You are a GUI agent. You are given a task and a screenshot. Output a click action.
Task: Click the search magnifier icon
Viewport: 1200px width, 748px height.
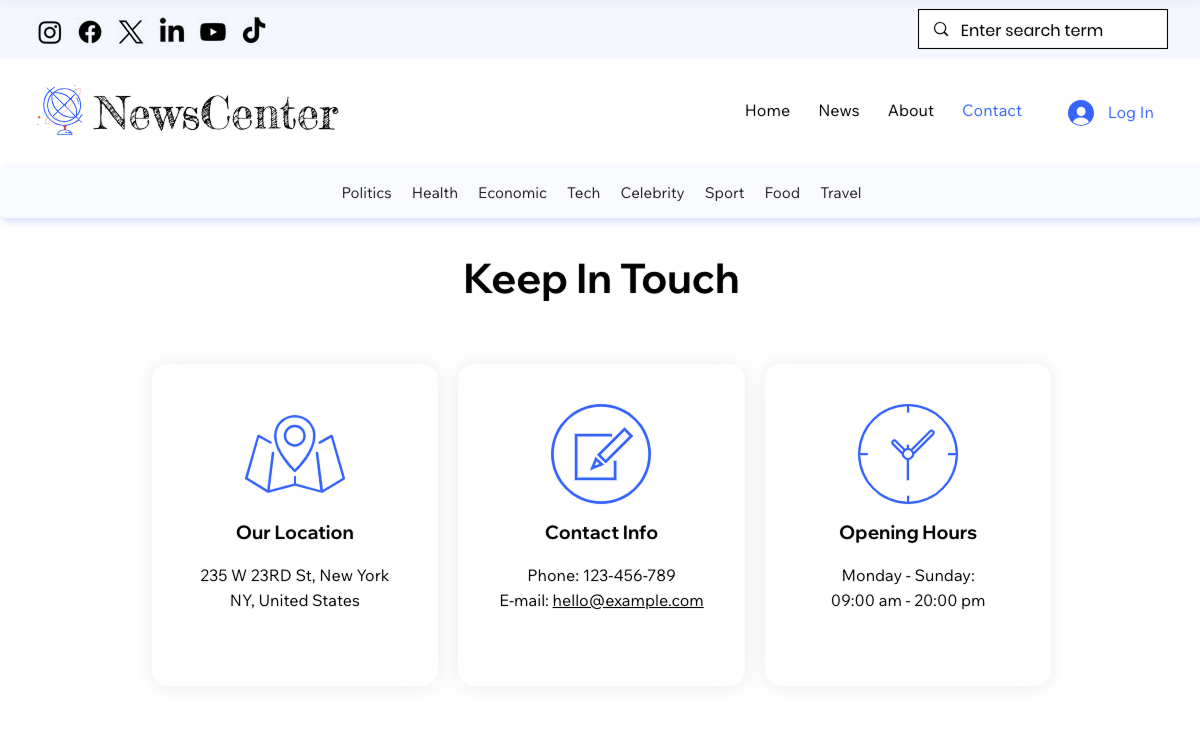coord(941,29)
